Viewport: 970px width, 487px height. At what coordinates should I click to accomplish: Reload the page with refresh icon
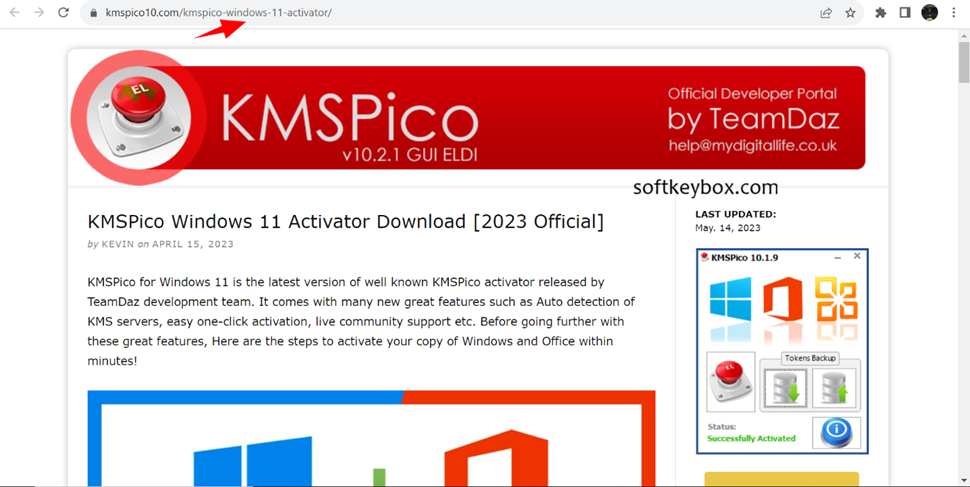[63, 12]
